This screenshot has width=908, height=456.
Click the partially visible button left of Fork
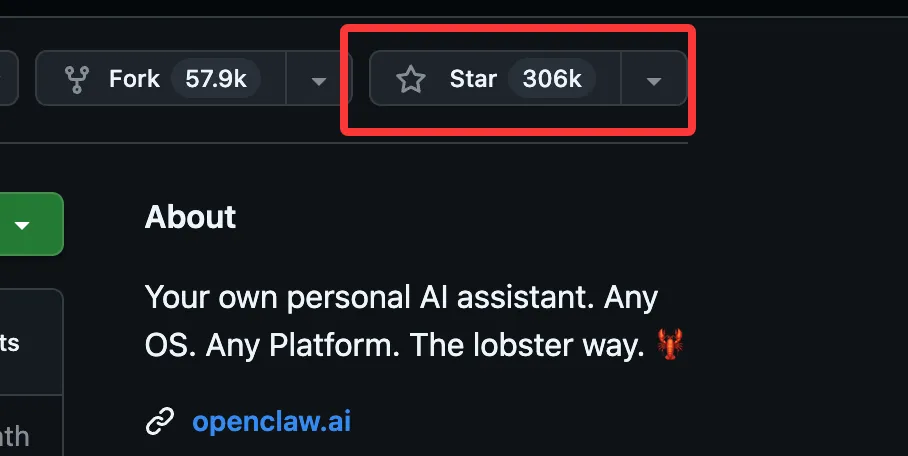coord(8,79)
